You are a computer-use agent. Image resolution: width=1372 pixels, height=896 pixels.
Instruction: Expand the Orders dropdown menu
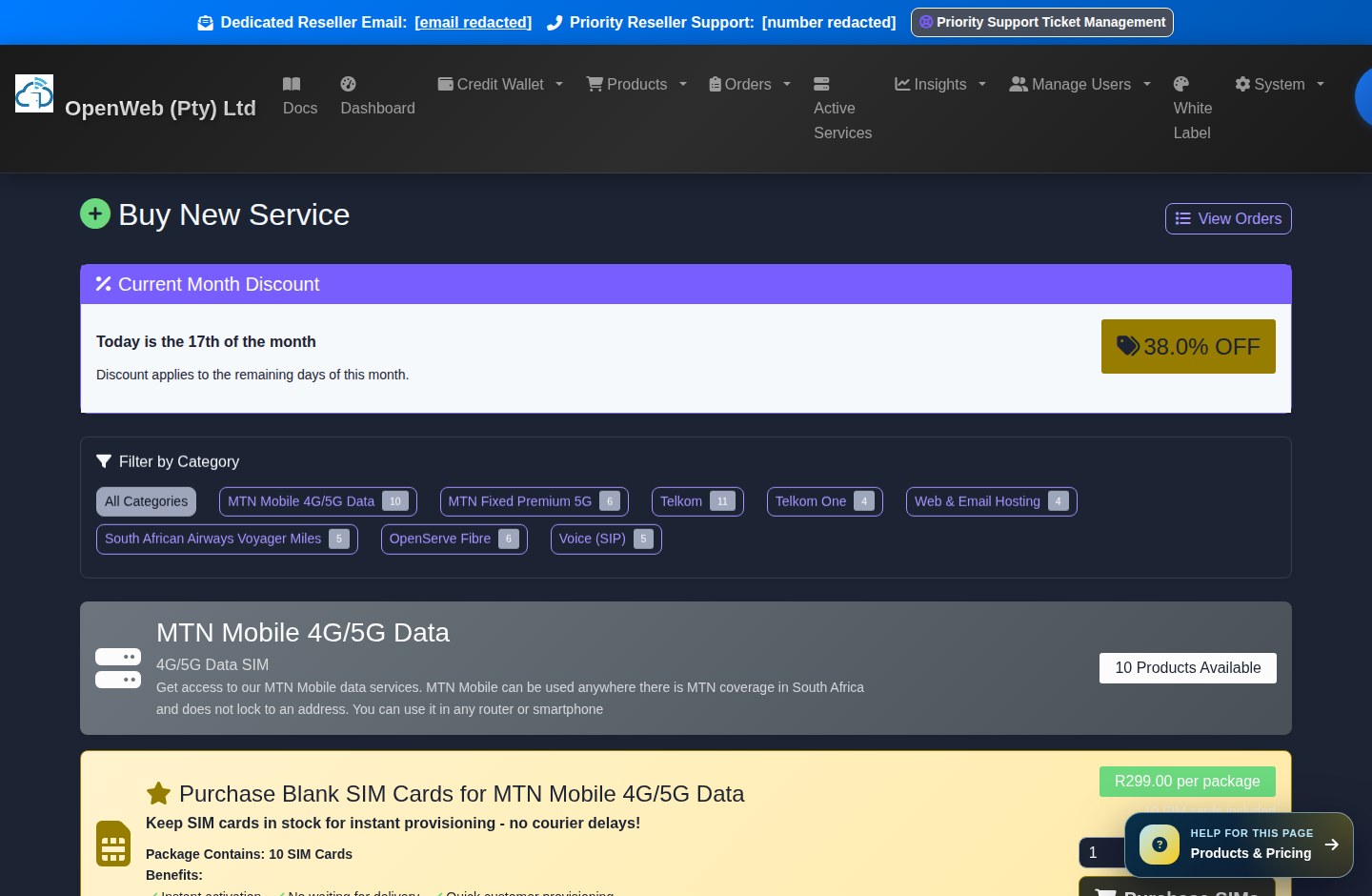(x=787, y=84)
